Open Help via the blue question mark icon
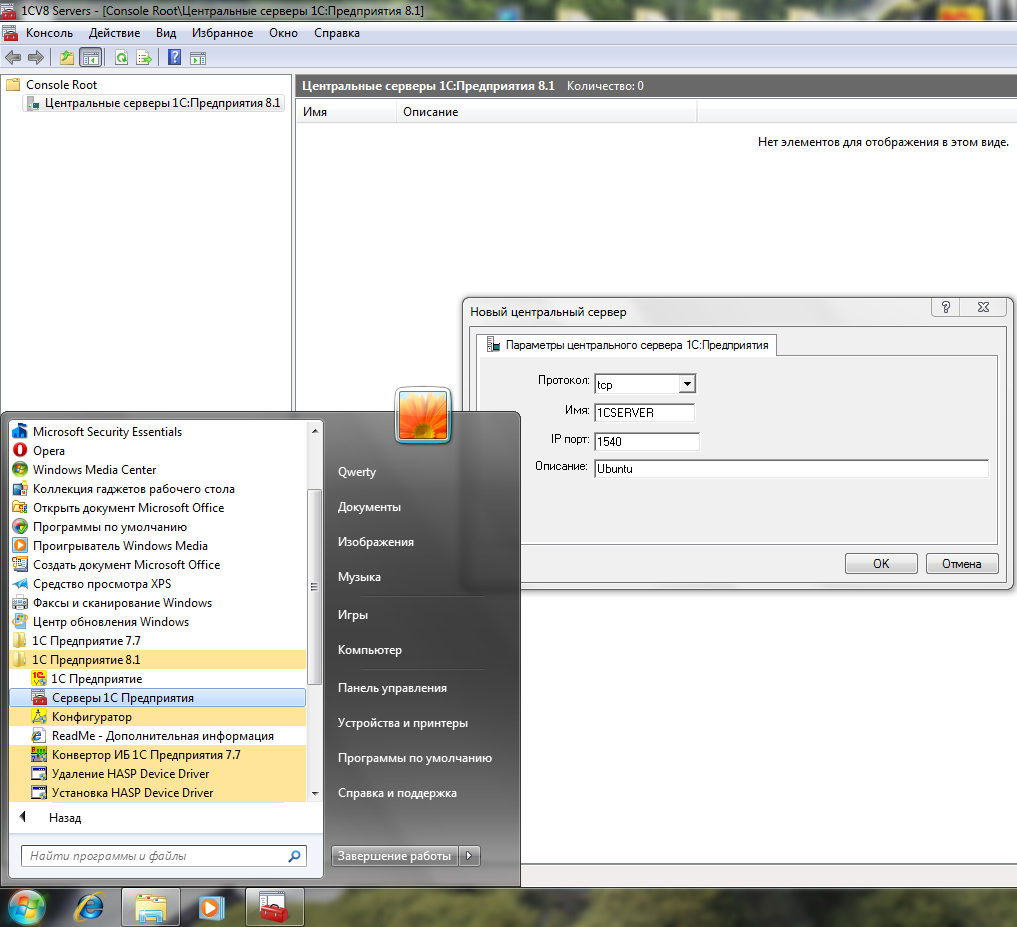This screenshot has height=927, width=1017. tap(175, 57)
